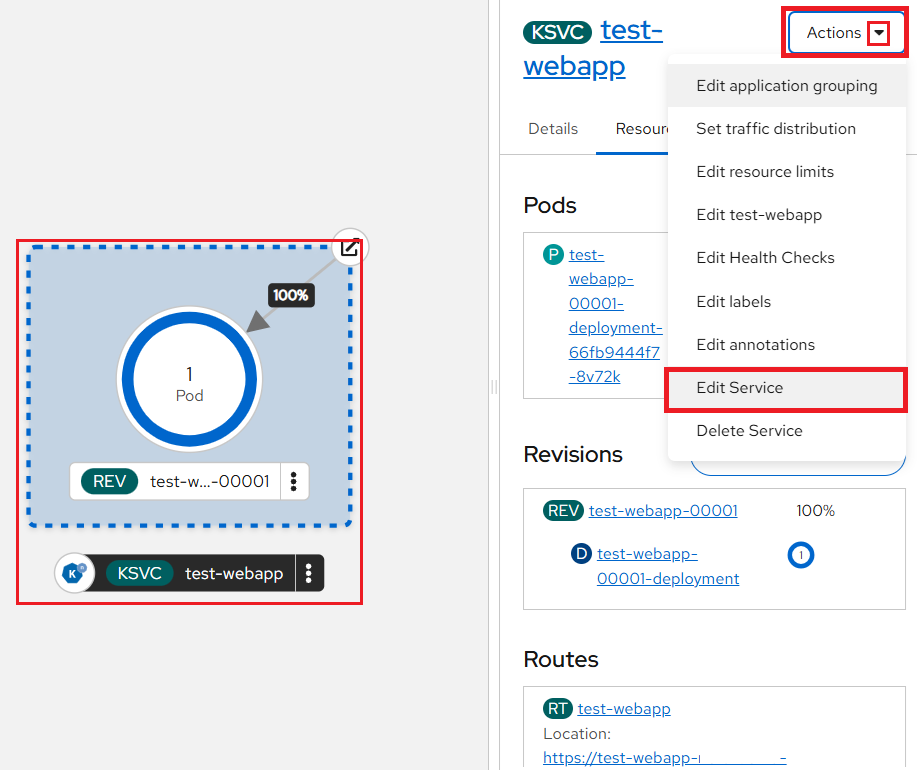
Task: Select Delete Service from Actions menu
Action: (x=749, y=431)
